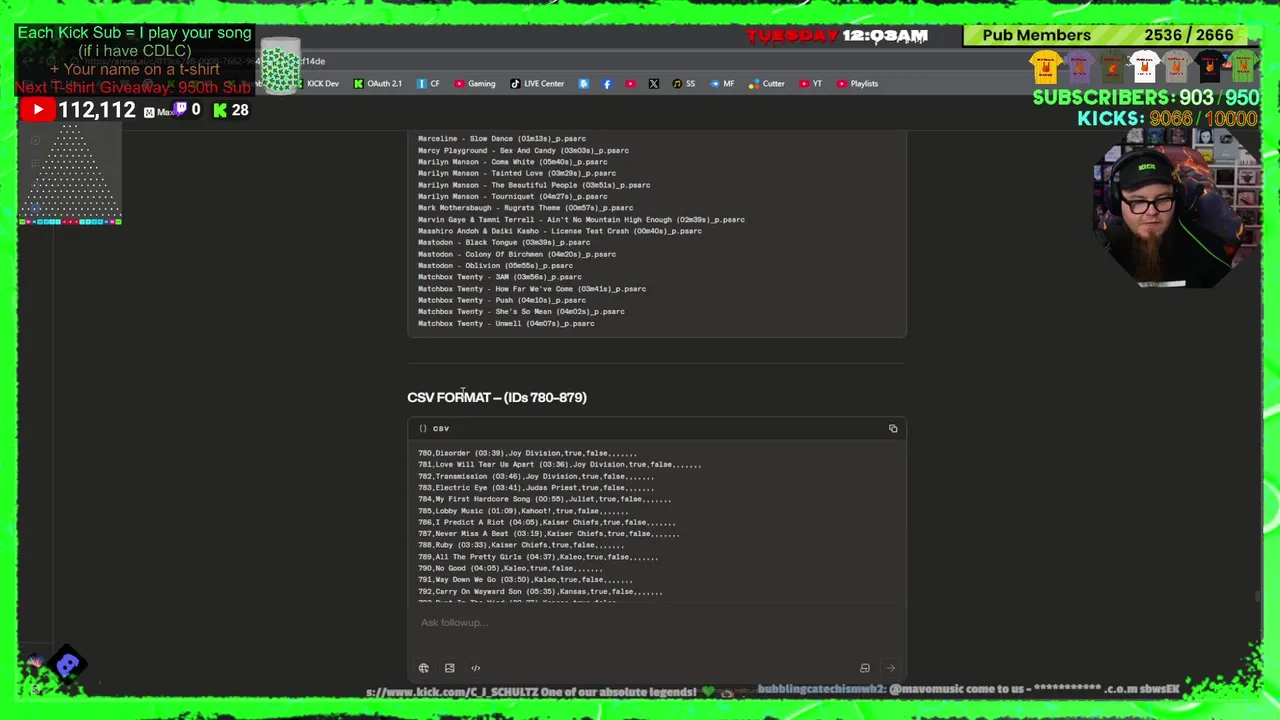1280x720 pixels.
Task: Select CSV row 788 Ruby
Action: click(521, 546)
